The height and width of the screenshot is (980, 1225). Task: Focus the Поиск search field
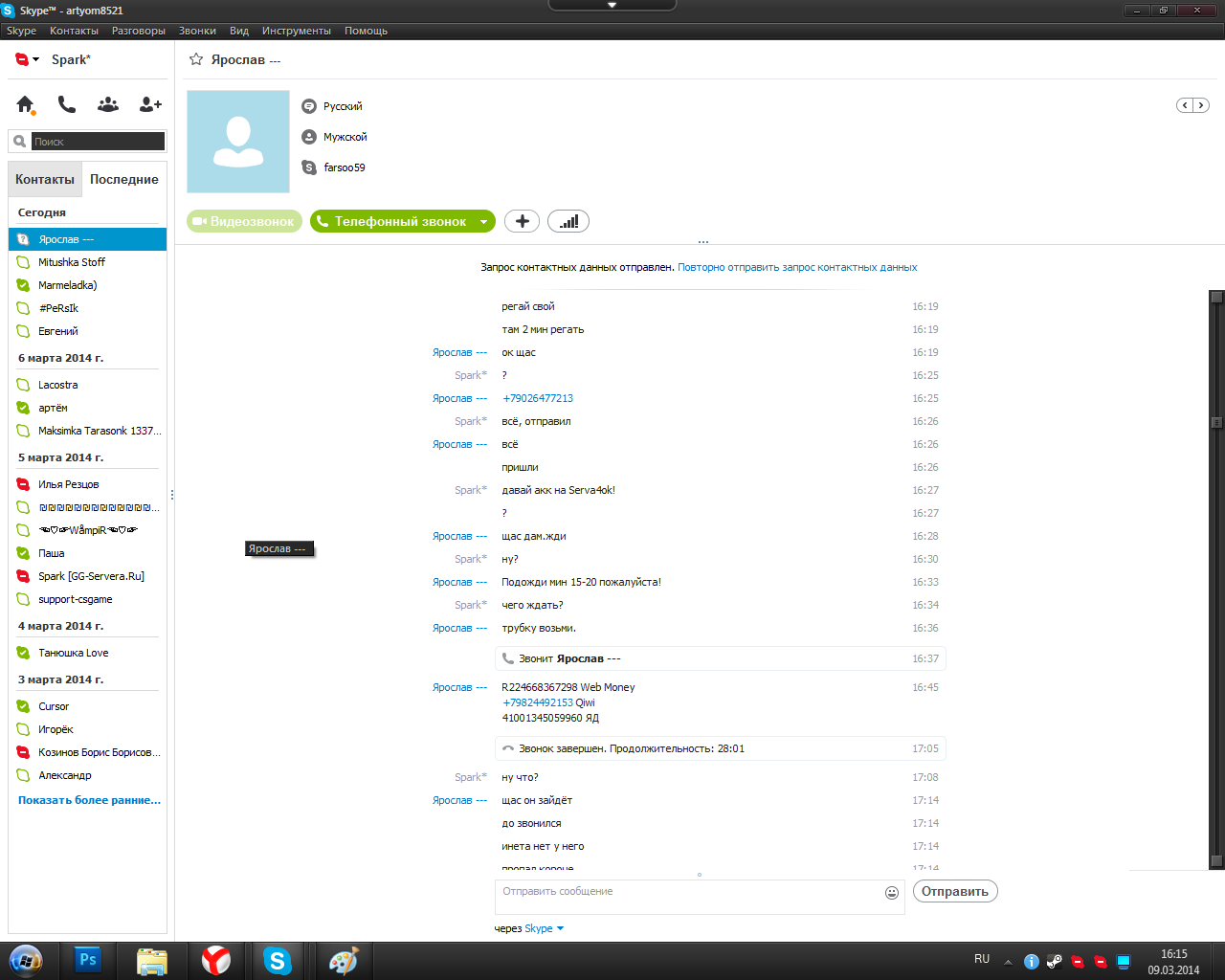98,142
